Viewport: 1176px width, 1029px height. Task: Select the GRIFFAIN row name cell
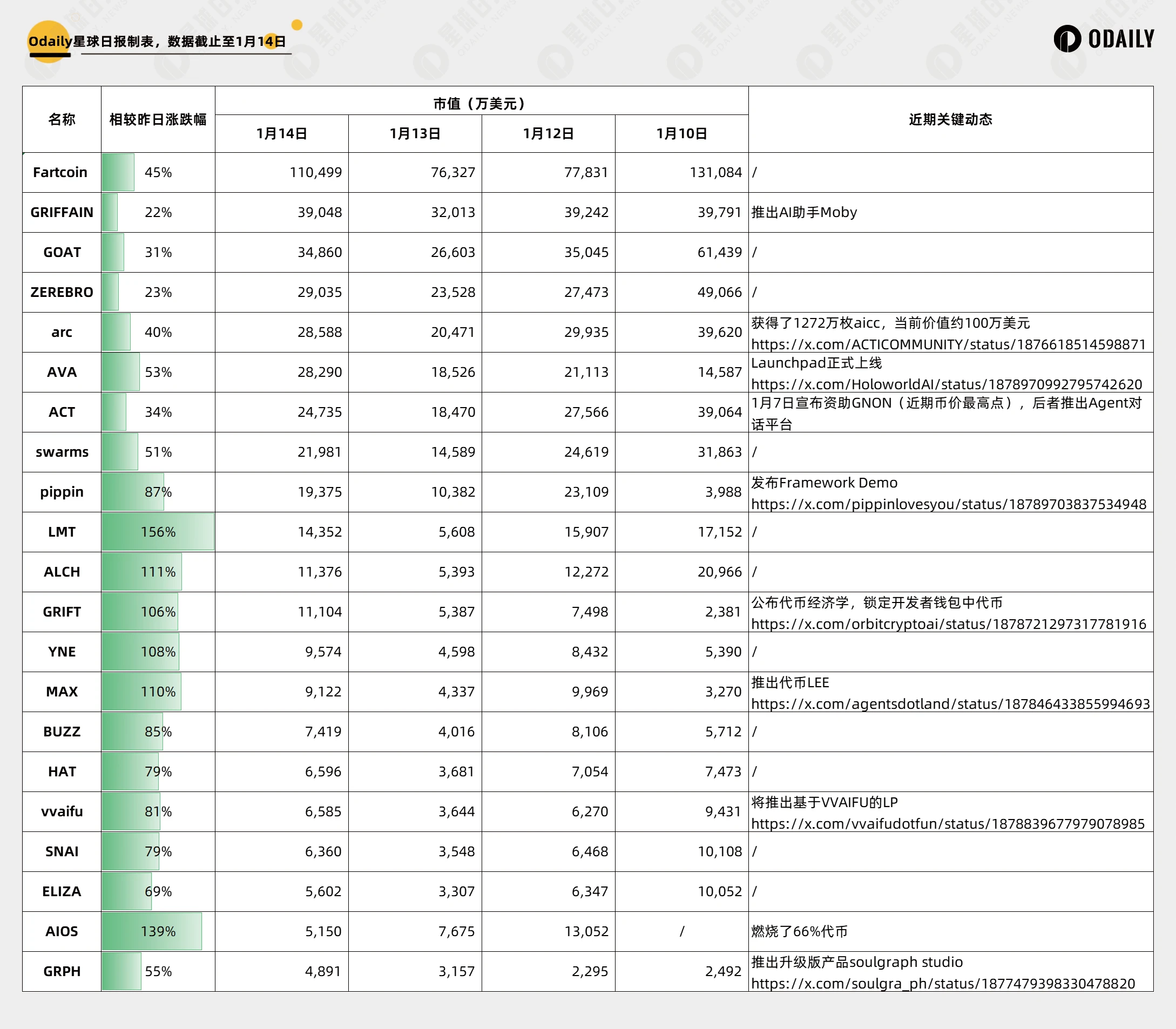point(62,213)
